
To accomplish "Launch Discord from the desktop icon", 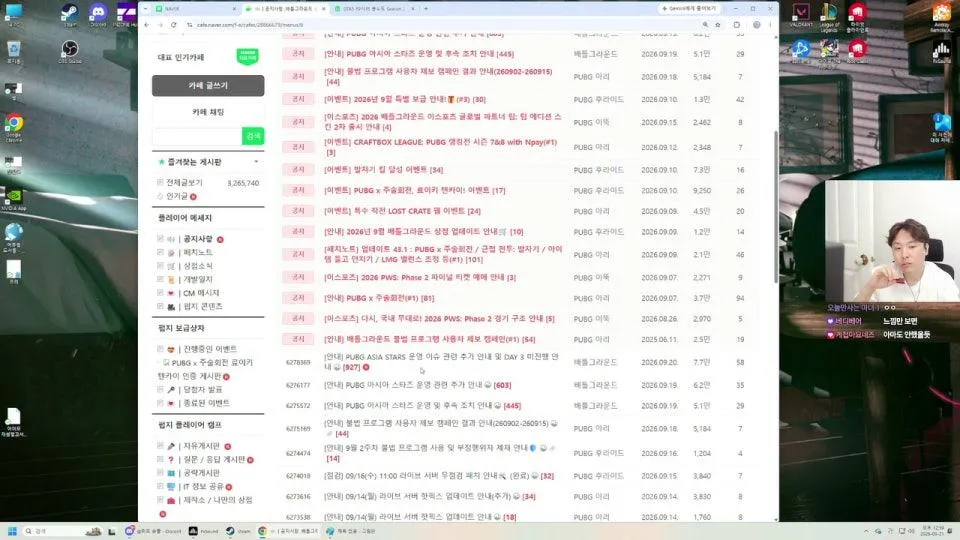I will 98,15.
